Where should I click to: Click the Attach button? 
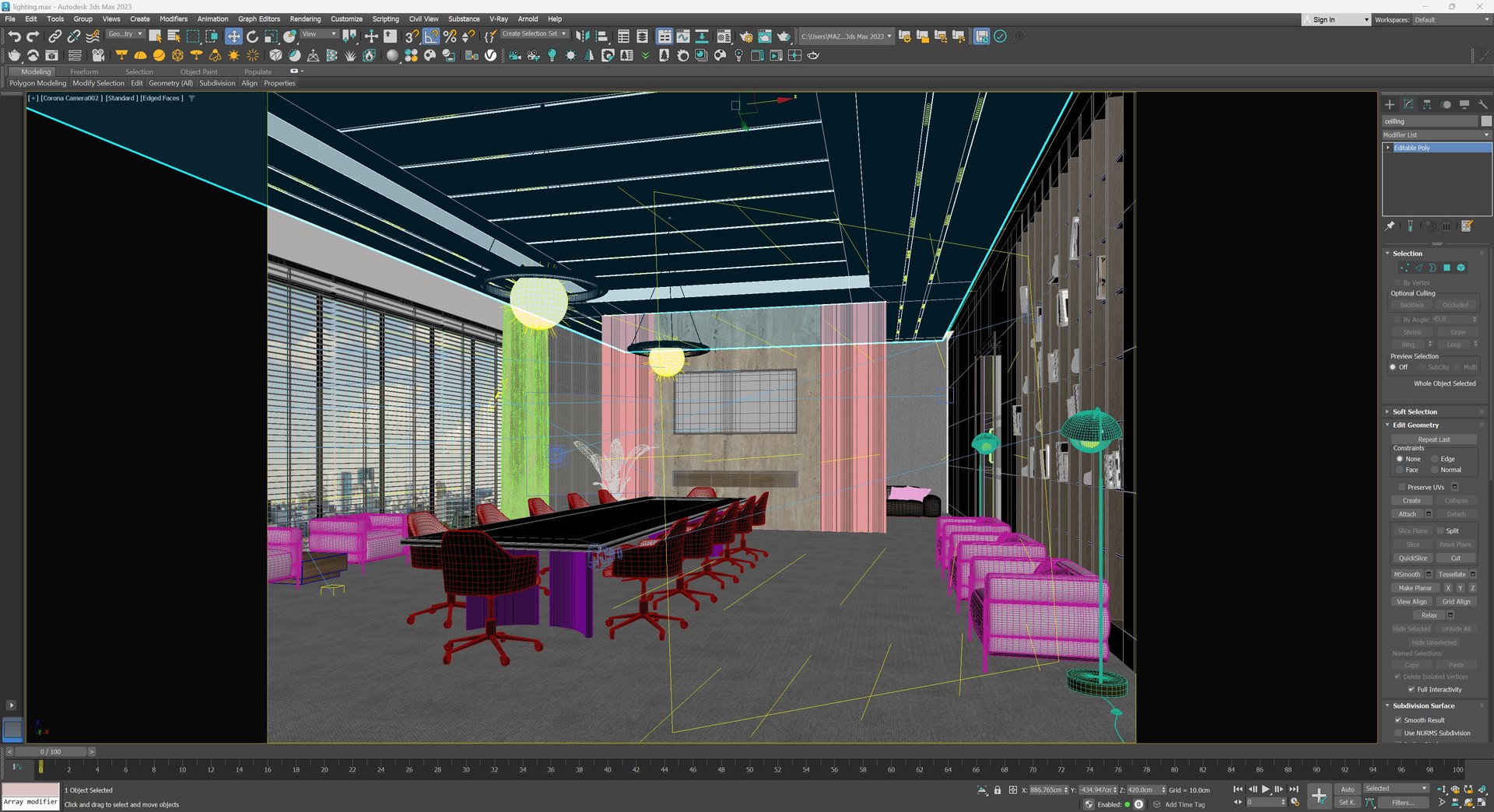(x=1407, y=514)
